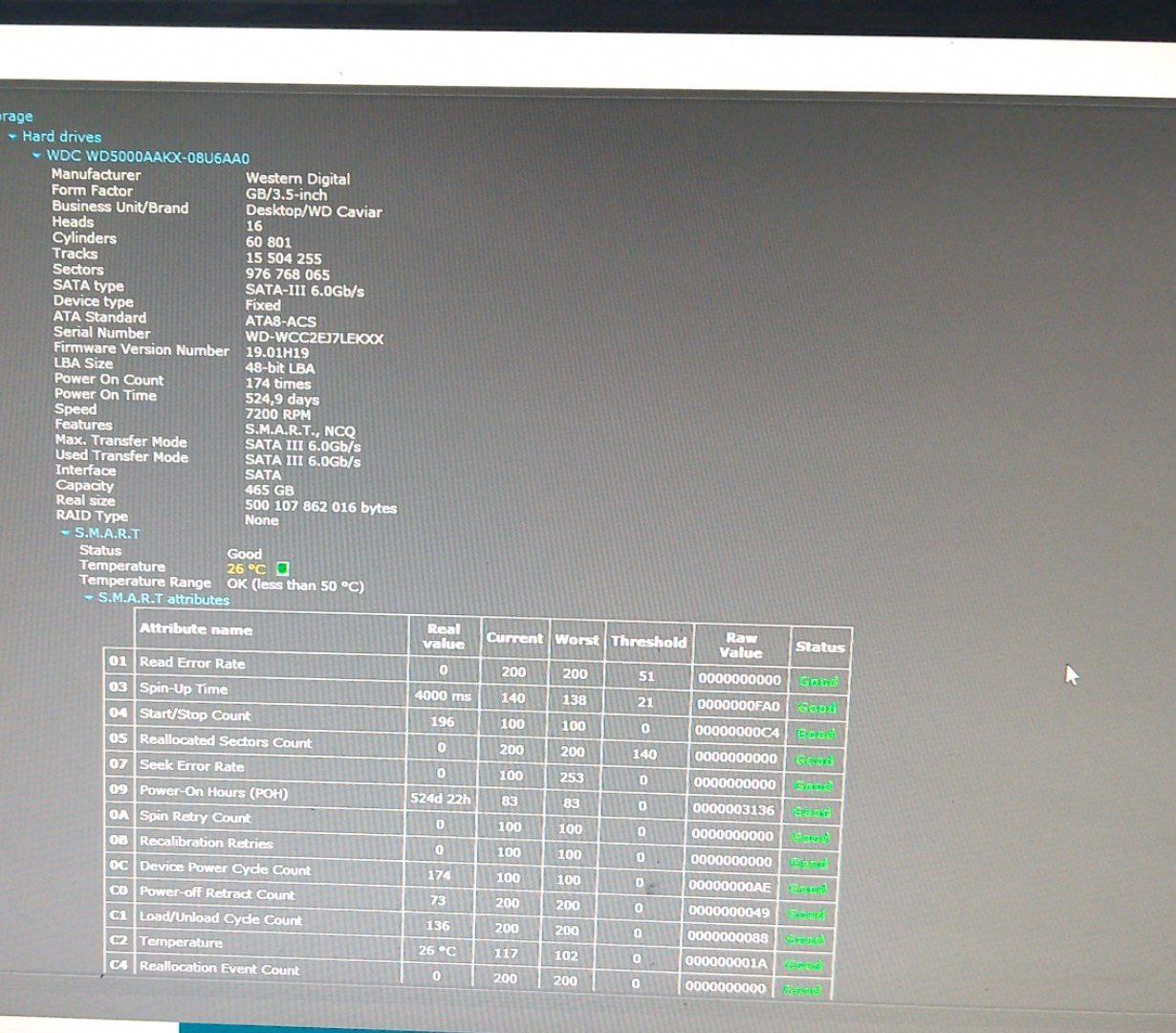Select the Read Error Rate row

tap(192, 663)
